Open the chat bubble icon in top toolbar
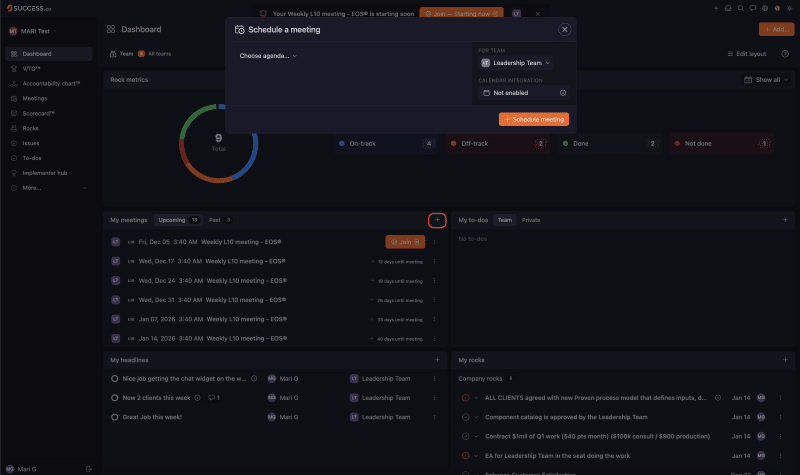Image resolution: width=800 pixels, height=475 pixels. pos(753,8)
